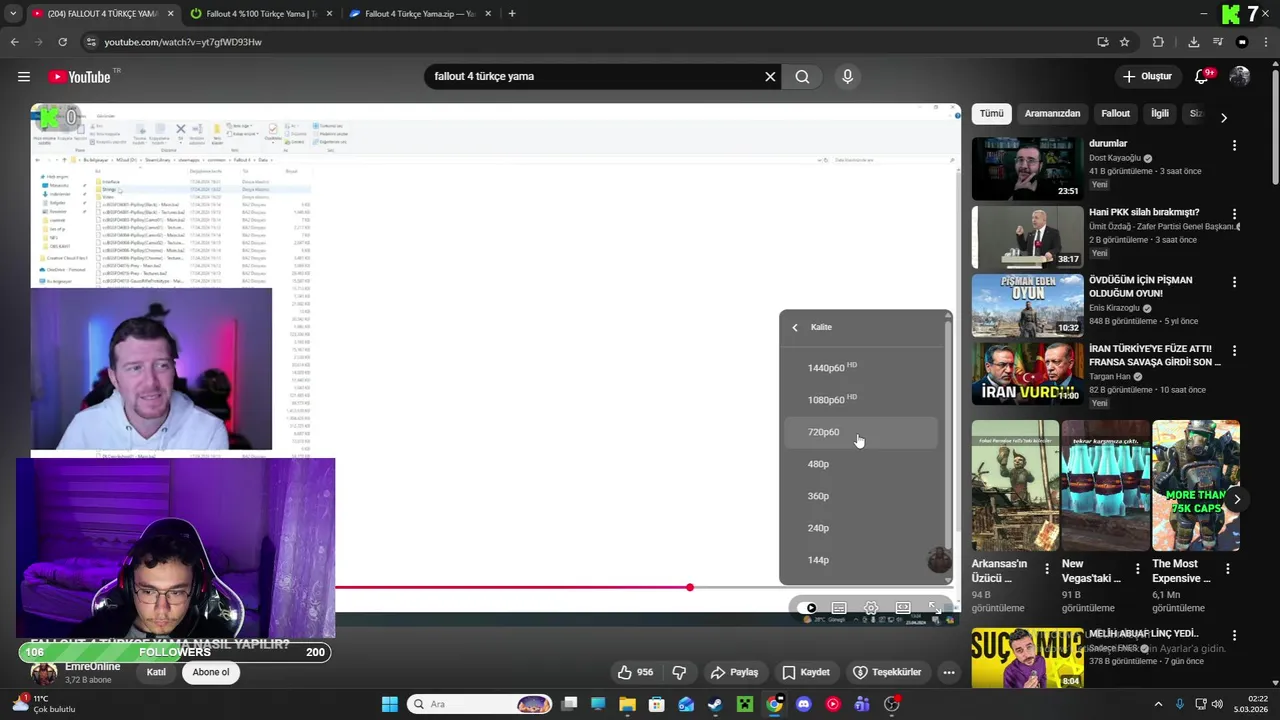This screenshot has height=720, width=1280.
Task: Toggle subtitles in the video player
Action: 839,608
